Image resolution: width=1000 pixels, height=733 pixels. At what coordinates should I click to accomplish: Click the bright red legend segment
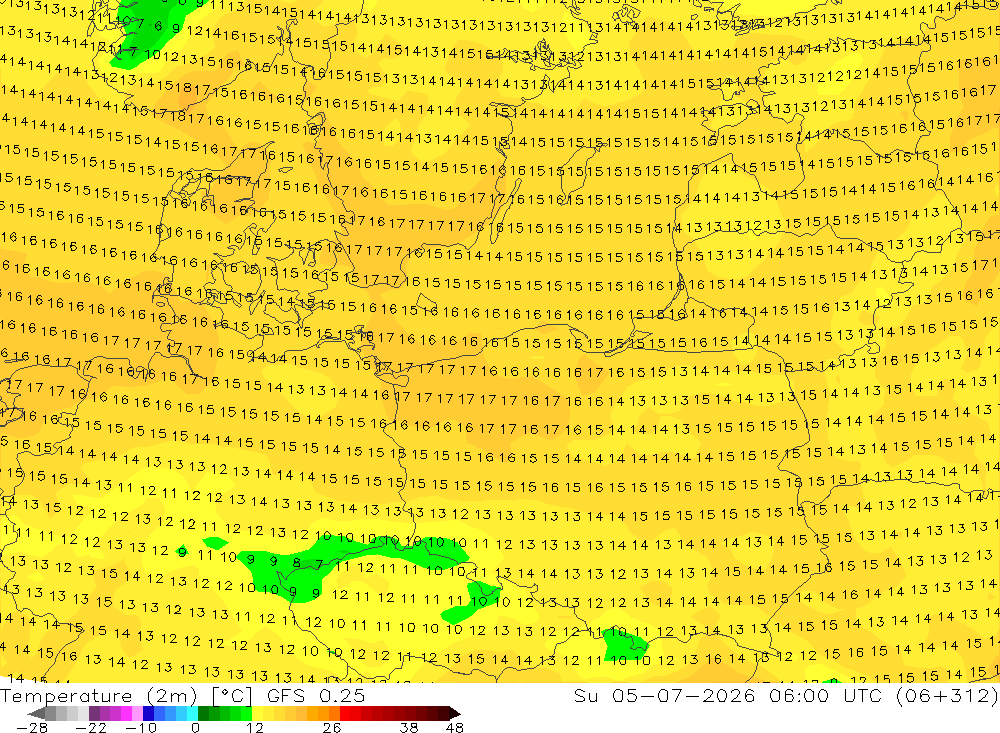click(345, 713)
